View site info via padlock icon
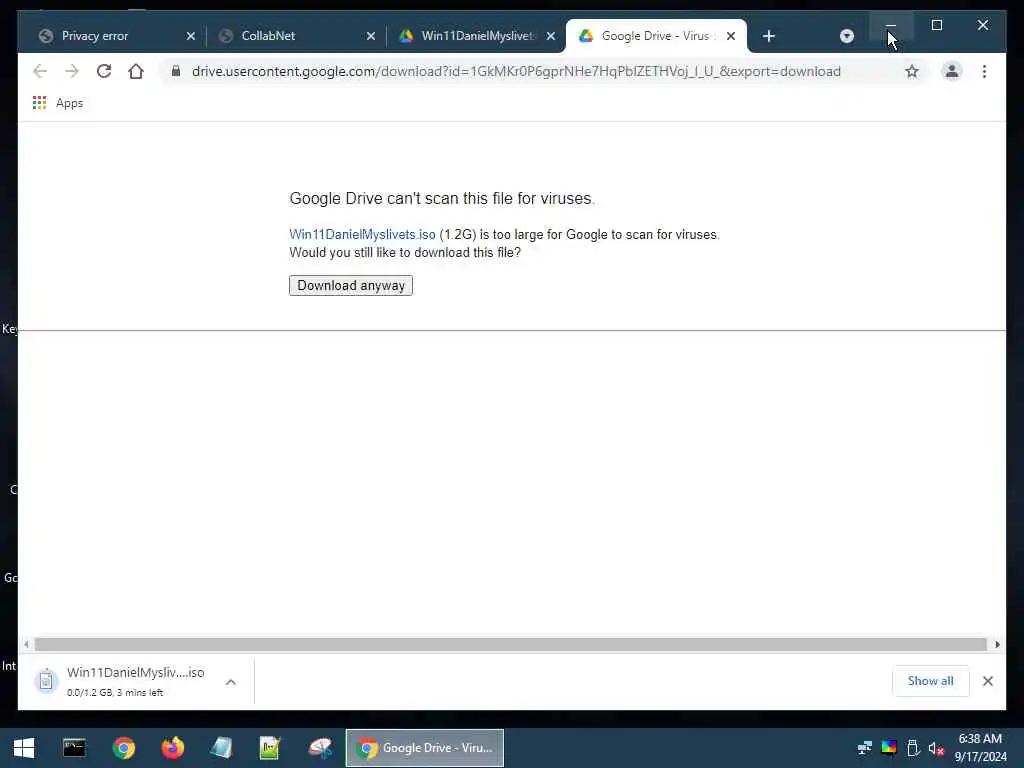This screenshot has height=768, width=1024. 176,71
